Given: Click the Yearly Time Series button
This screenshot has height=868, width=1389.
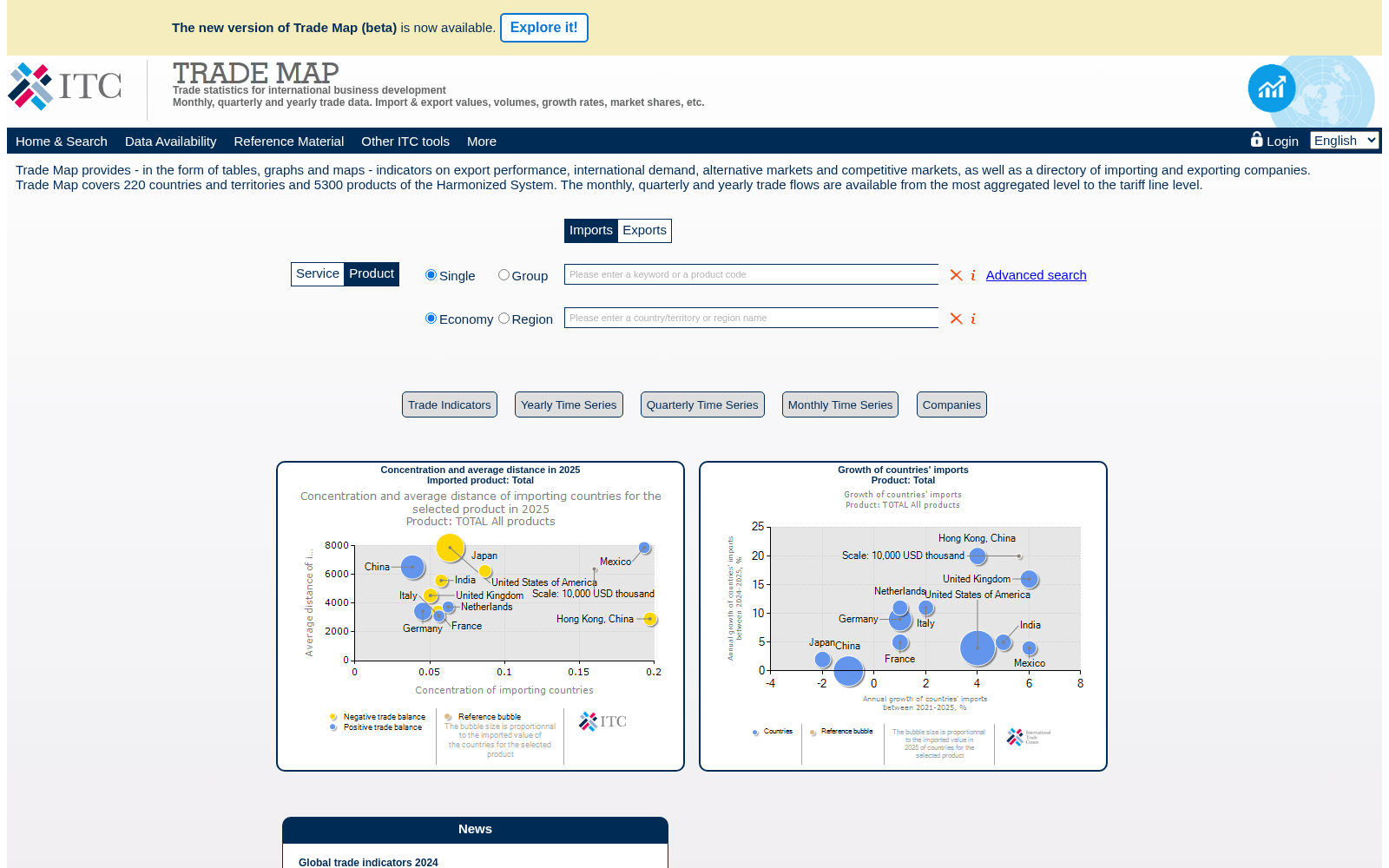Looking at the screenshot, I should click(x=569, y=404).
